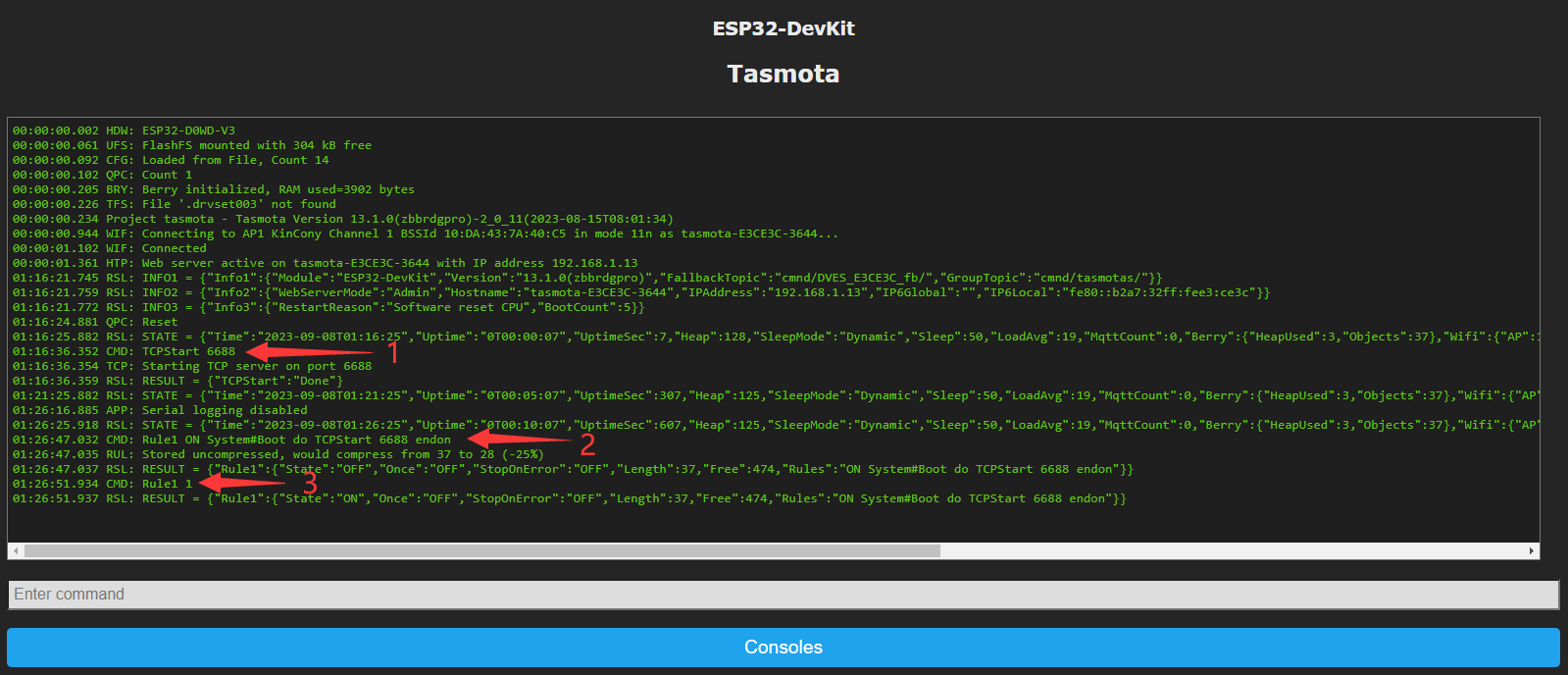This screenshot has width=1568, height=675.
Task: Click the Tasmota title text
Action: 783,74
